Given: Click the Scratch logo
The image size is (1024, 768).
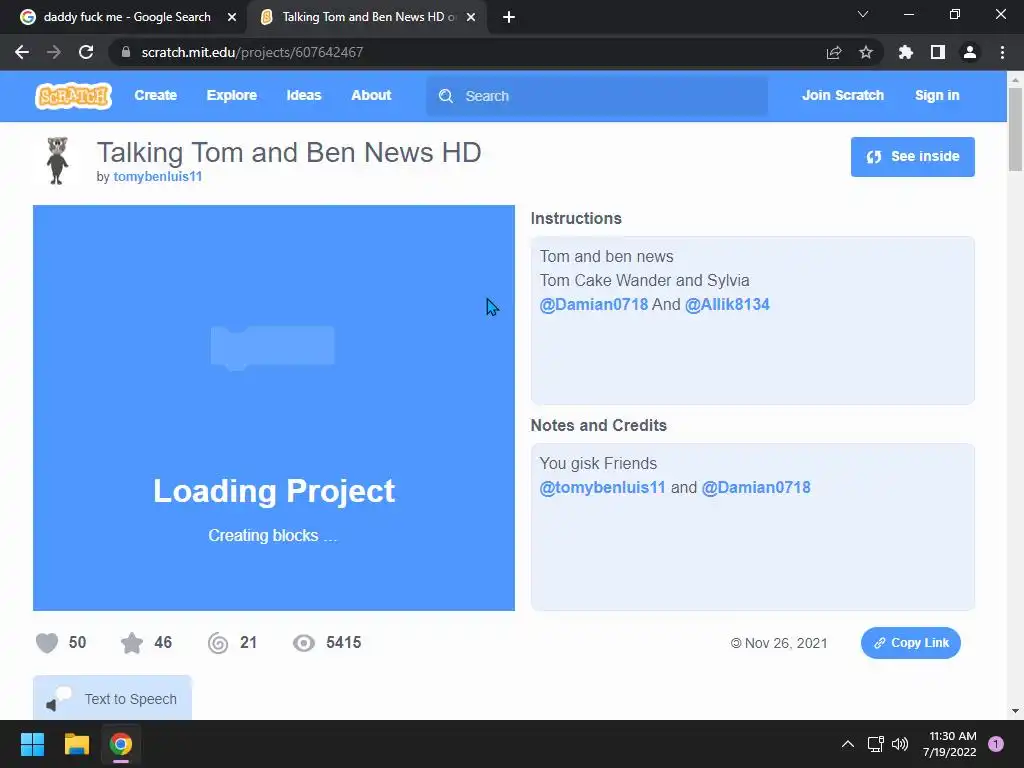Looking at the screenshot, I should pos(73,96).
